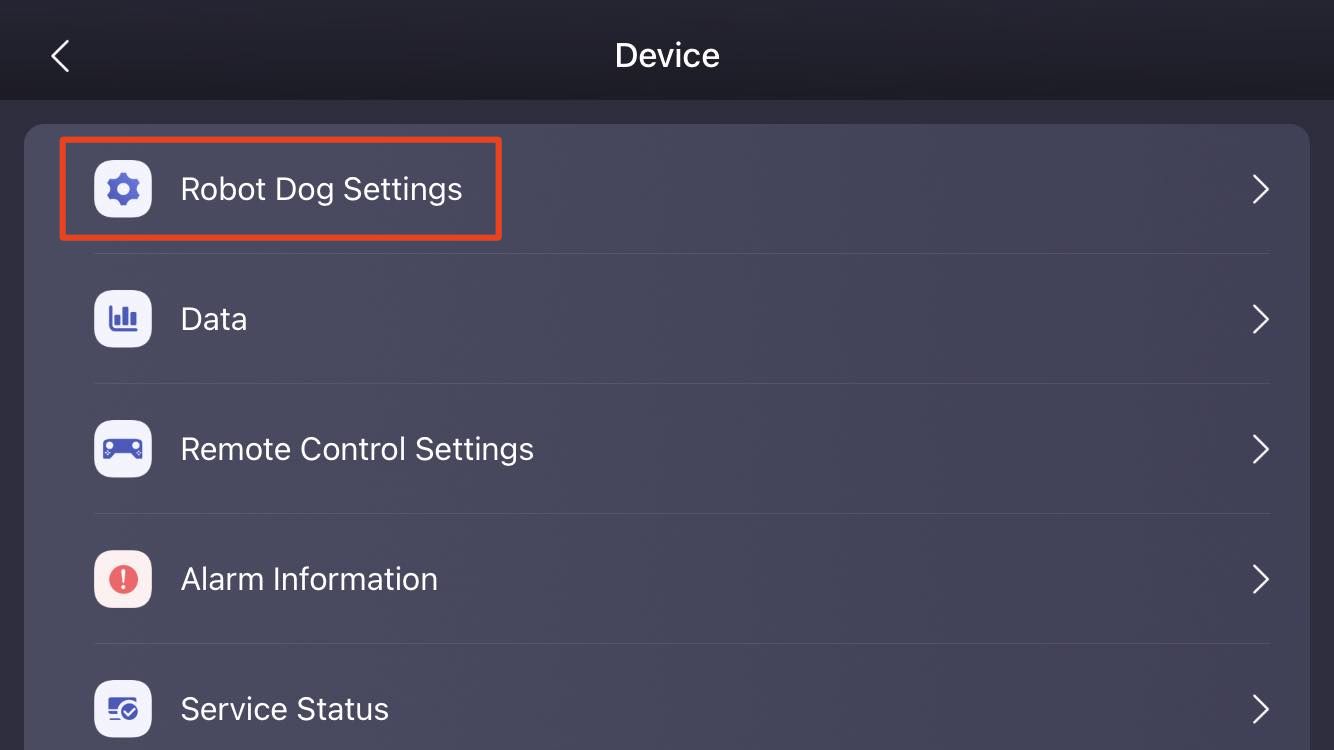Open Service Status using its right chevron

coord(1261,709)
